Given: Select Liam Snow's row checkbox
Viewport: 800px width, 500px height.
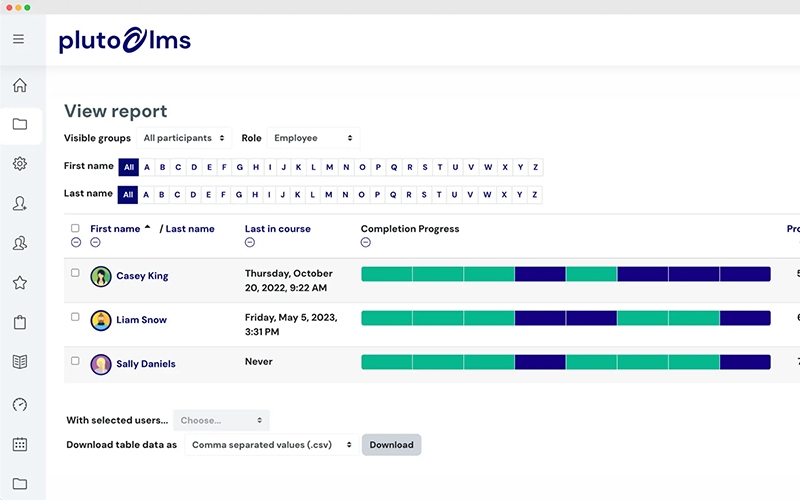Looking at the screenshot, I should (x=75, y=317).
